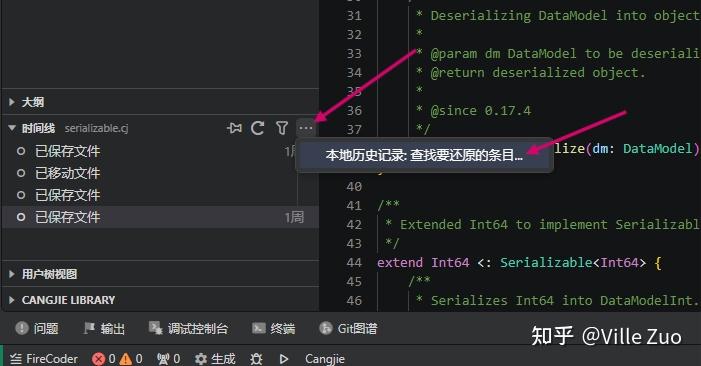Click 'Serializable<Int64>' on line 44
Image resolution: width=701 pixels, height=366 pixels.
(x=573, y=262)
